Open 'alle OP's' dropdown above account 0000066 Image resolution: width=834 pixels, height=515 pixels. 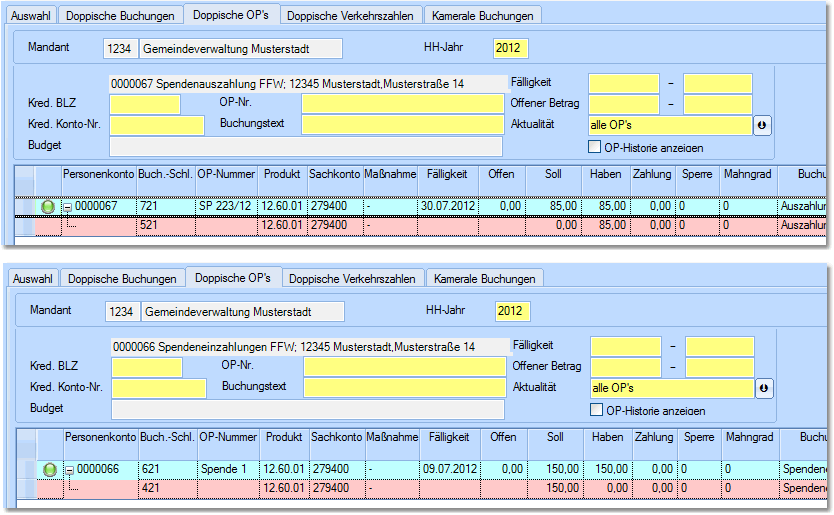[671, 388]
